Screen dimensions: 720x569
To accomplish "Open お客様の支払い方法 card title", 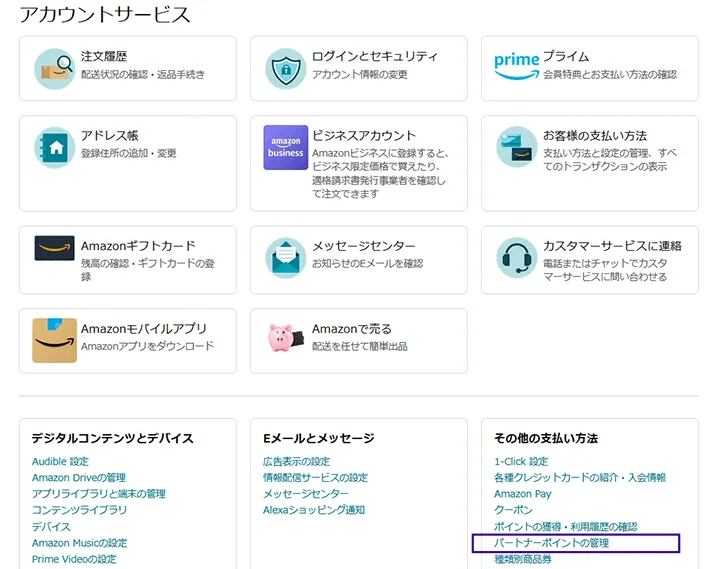I will (x=595, y=135).
